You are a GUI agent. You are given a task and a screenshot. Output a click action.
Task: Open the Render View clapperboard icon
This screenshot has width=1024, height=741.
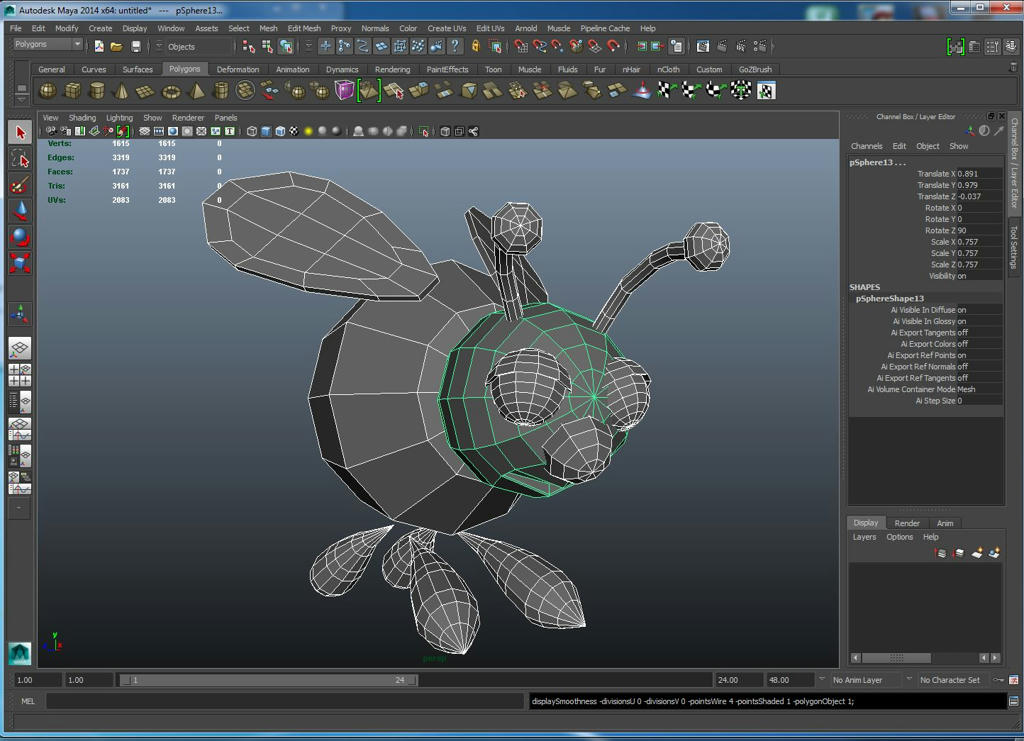[x=703, y=46]
